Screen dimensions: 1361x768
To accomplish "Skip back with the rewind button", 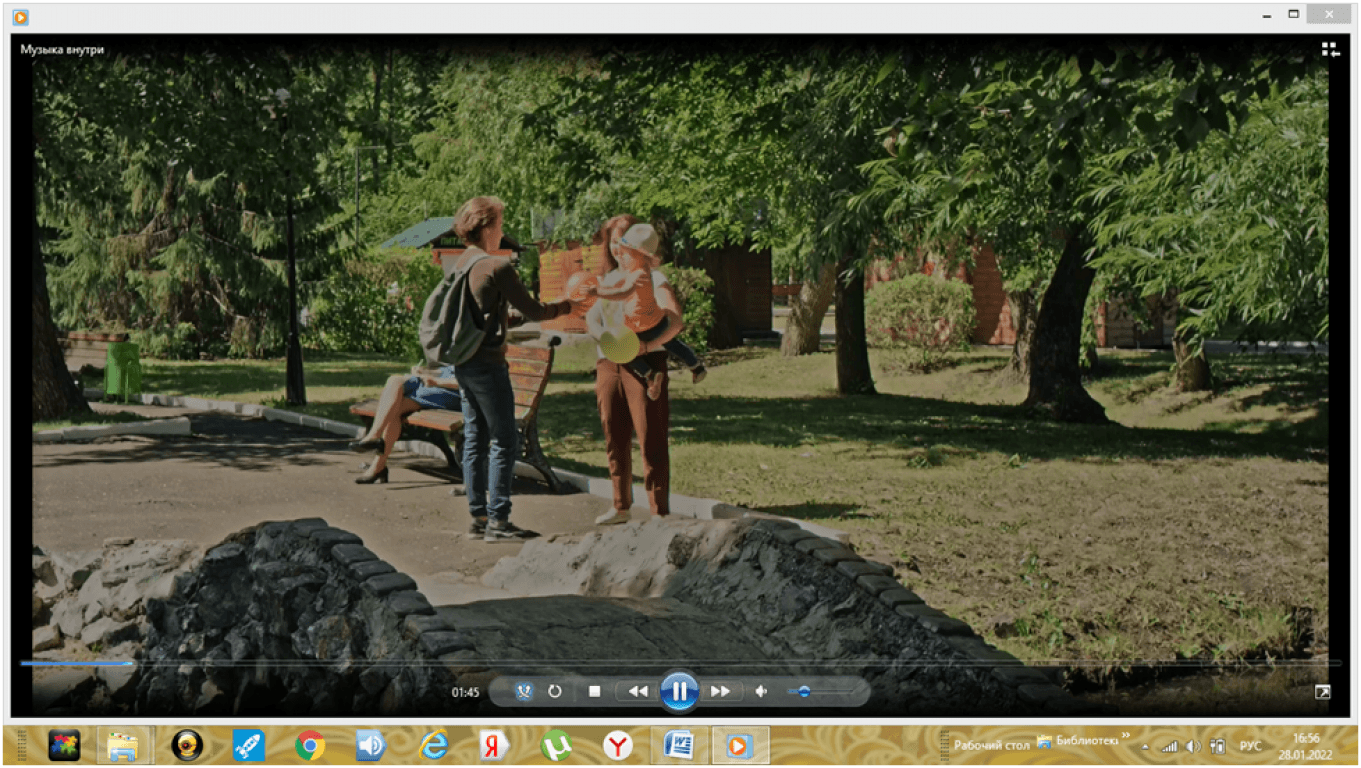I will pos(637,691).
